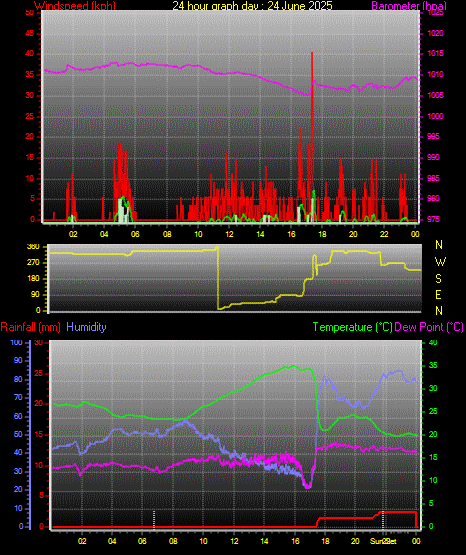Click windspeed axis value 40
This screenshot has height=555, width=466.
click(x=30, y=54)
